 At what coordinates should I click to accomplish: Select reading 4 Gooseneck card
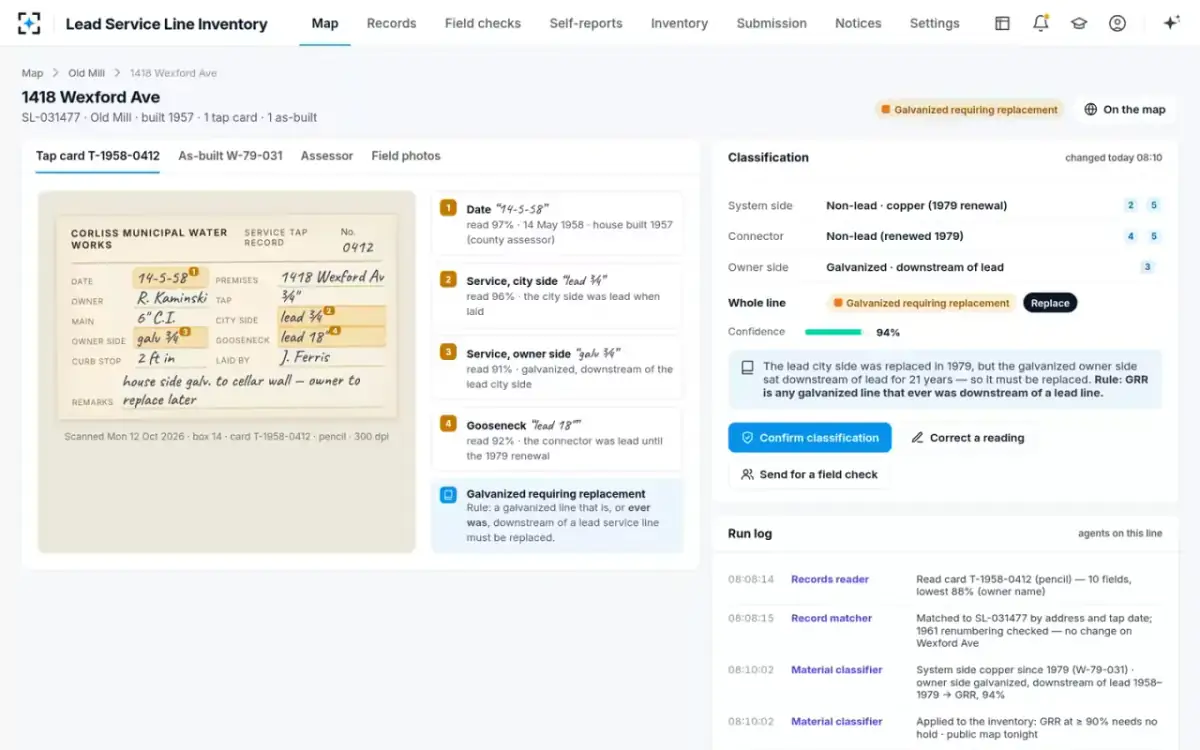(x=558, y=440)
